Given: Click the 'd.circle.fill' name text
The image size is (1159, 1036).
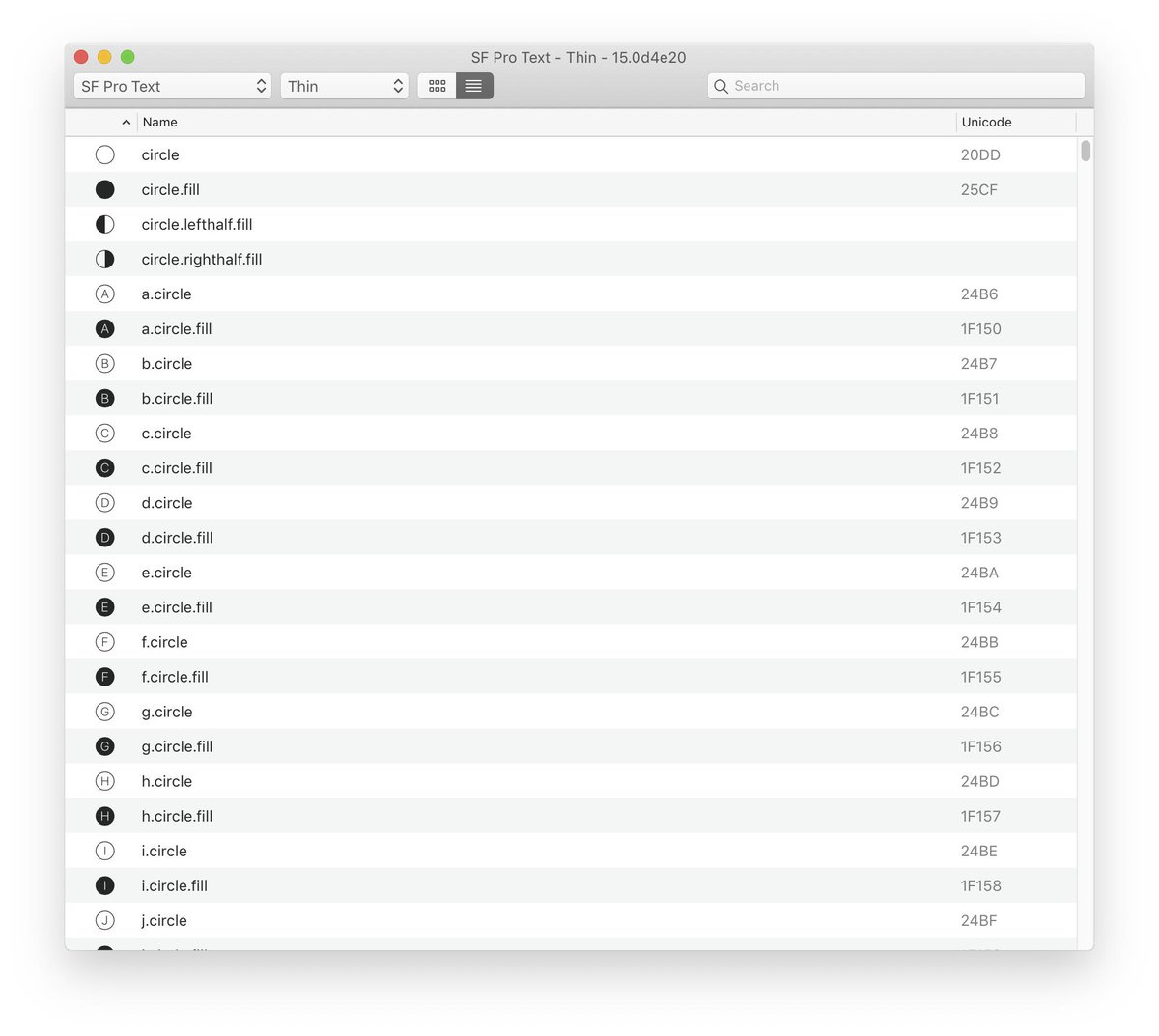Looking at the screenshot, I should click(x=177, y=537).
